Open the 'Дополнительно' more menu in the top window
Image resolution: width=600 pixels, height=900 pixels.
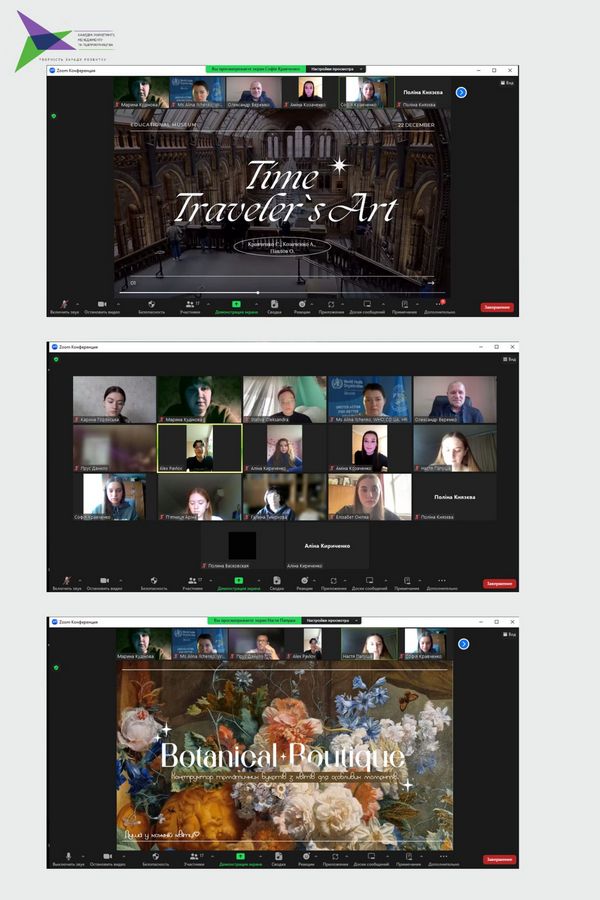440,303
